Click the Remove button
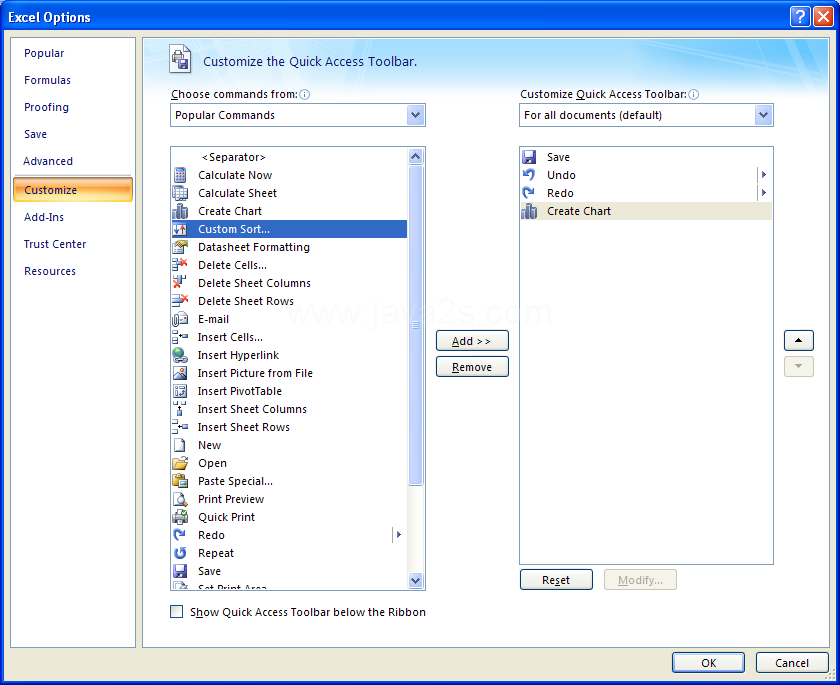The height and width of the screenshot is (685, 840). click(472, 367)
